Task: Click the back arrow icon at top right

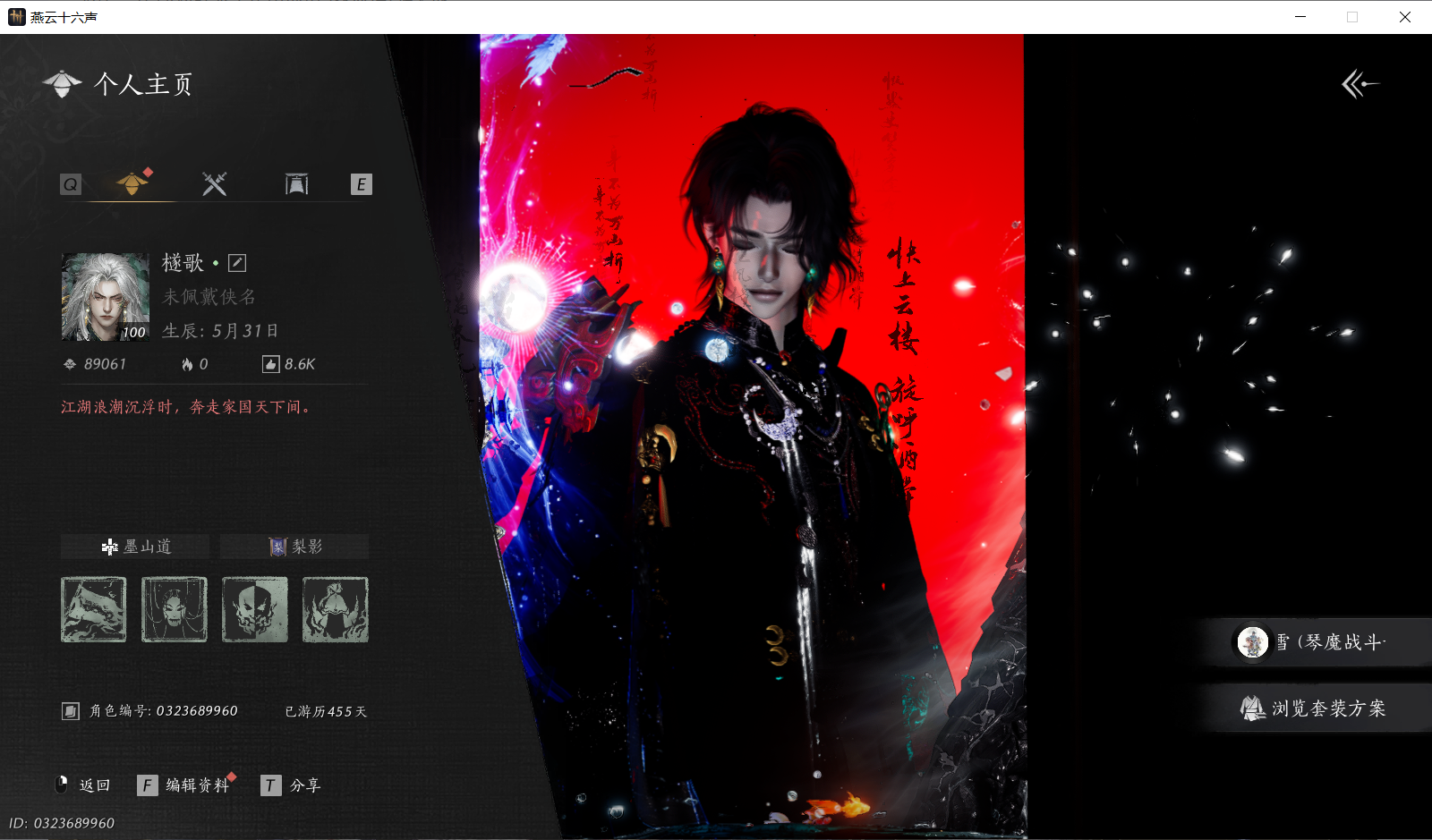Action: click(1360, 84)
